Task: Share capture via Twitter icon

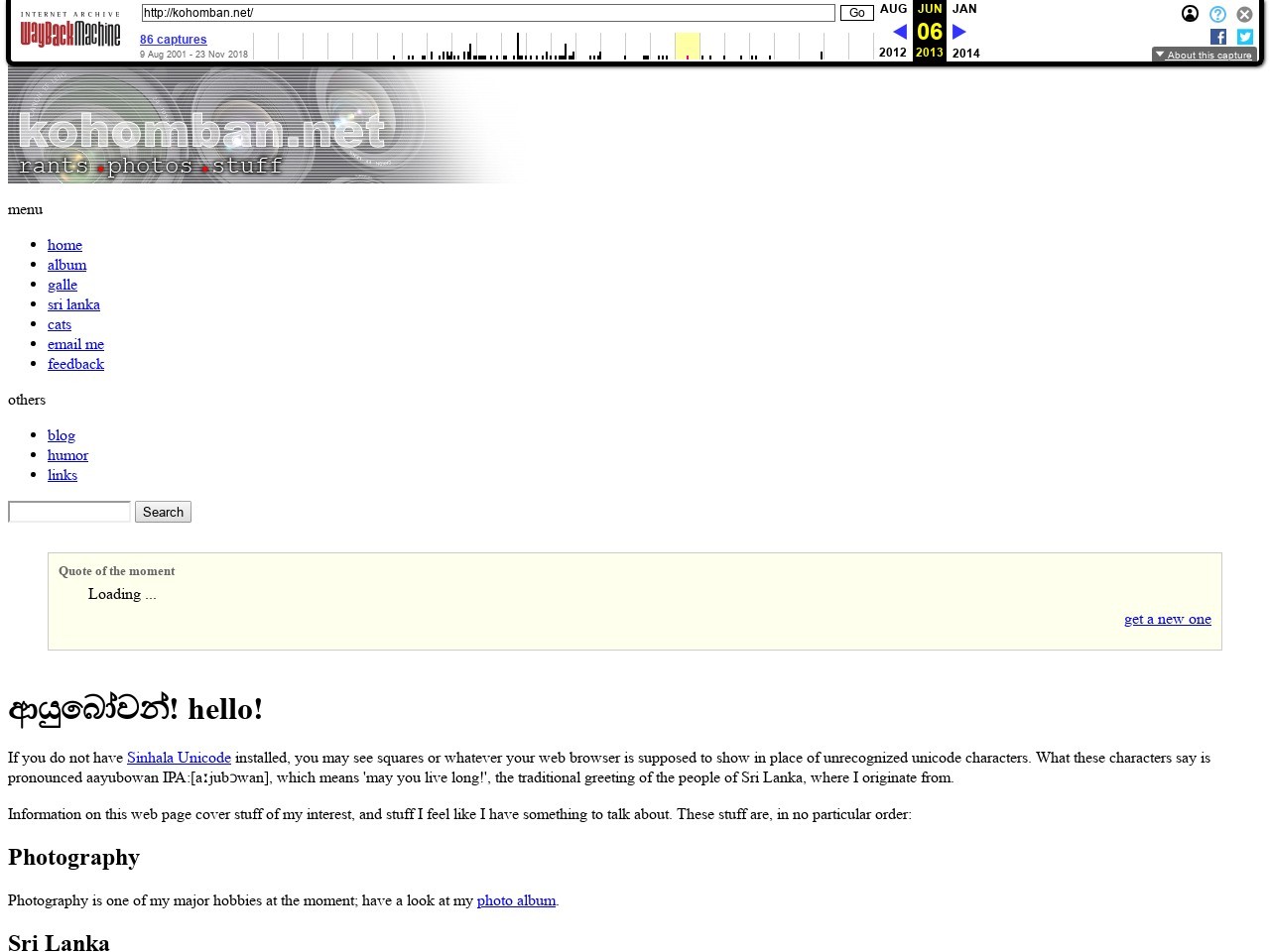Action: point(1245,37)
